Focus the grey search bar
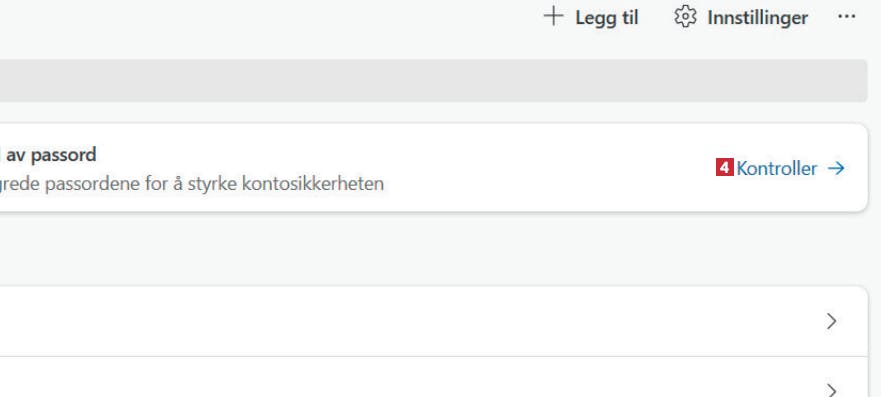Image resolution: width=881 pixels, height=397 pixels. click(x=434, y=81)
